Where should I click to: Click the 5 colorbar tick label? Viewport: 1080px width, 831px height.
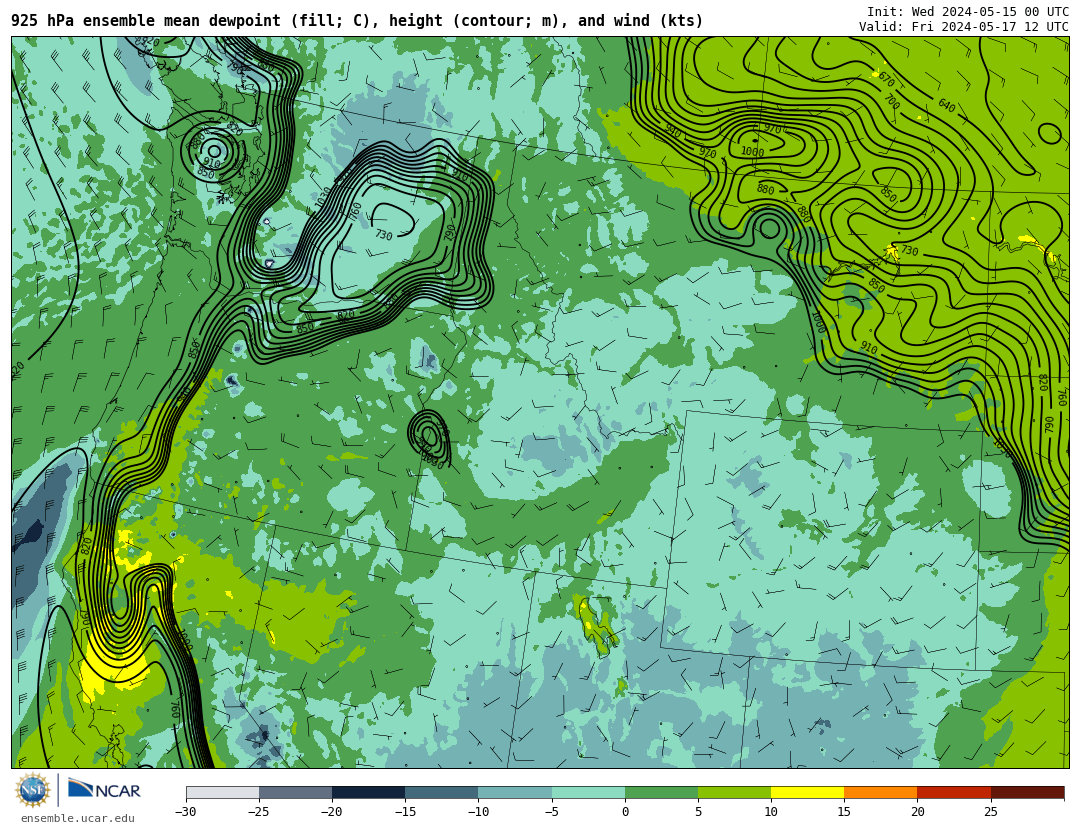pos(698,812)
